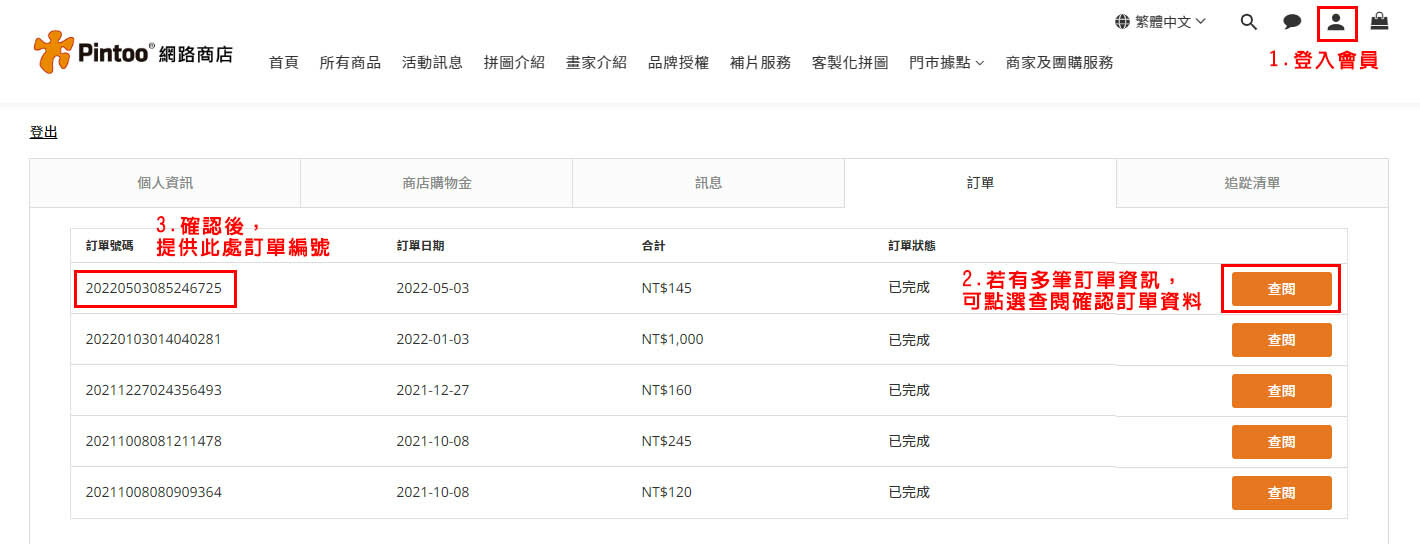This screenshot has width=1420, height=544.
Task: Open 品牌授權 menu item
Action: coord(678,62)
